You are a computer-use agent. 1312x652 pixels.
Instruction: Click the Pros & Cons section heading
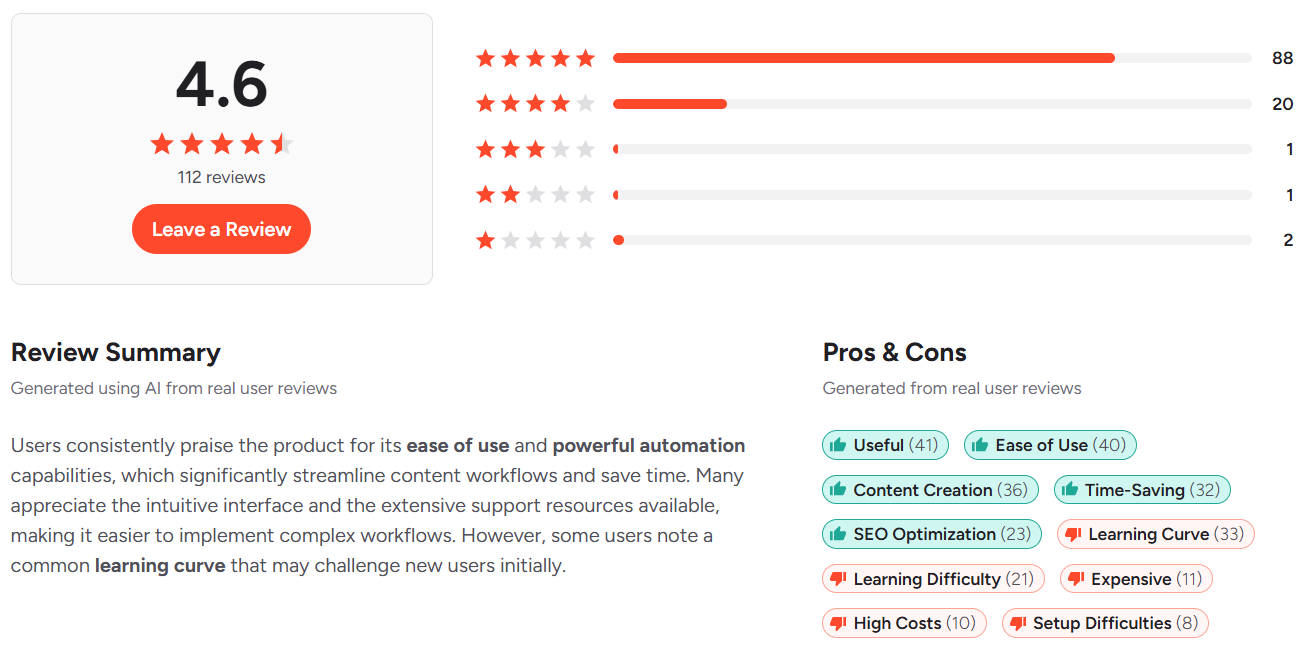click(894, 352)
